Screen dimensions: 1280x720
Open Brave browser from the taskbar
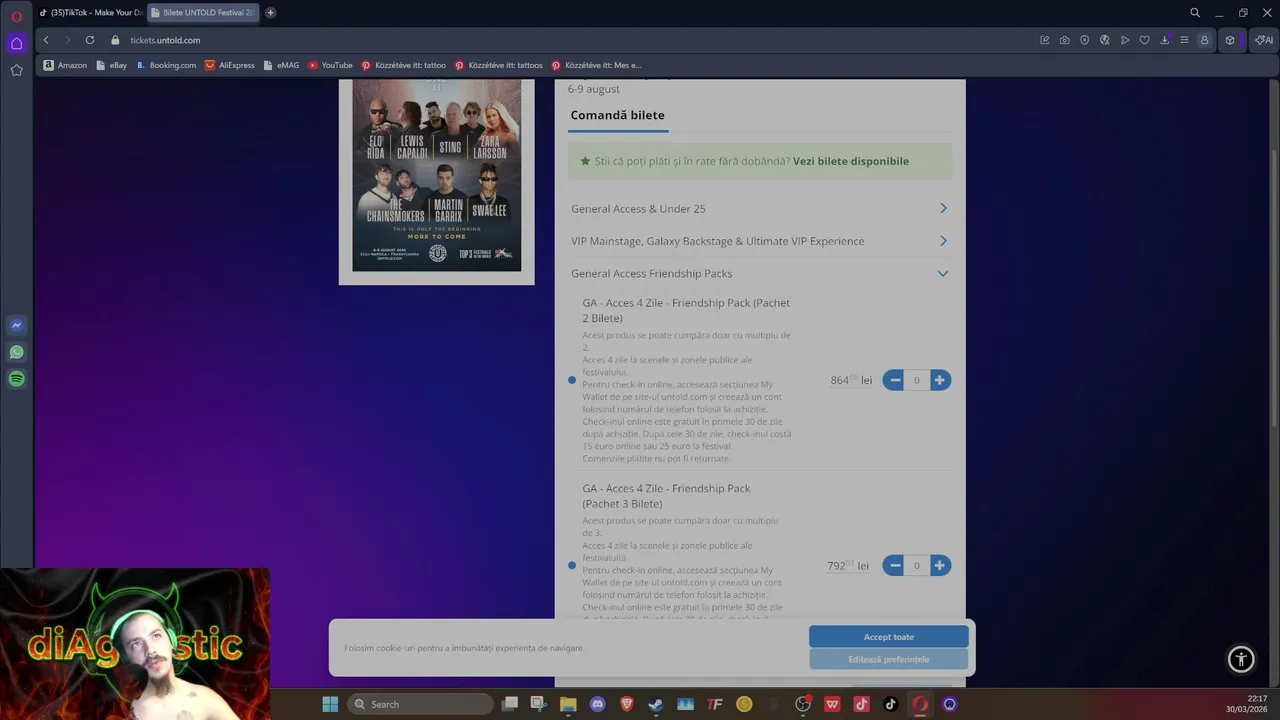tap(627, 704)
